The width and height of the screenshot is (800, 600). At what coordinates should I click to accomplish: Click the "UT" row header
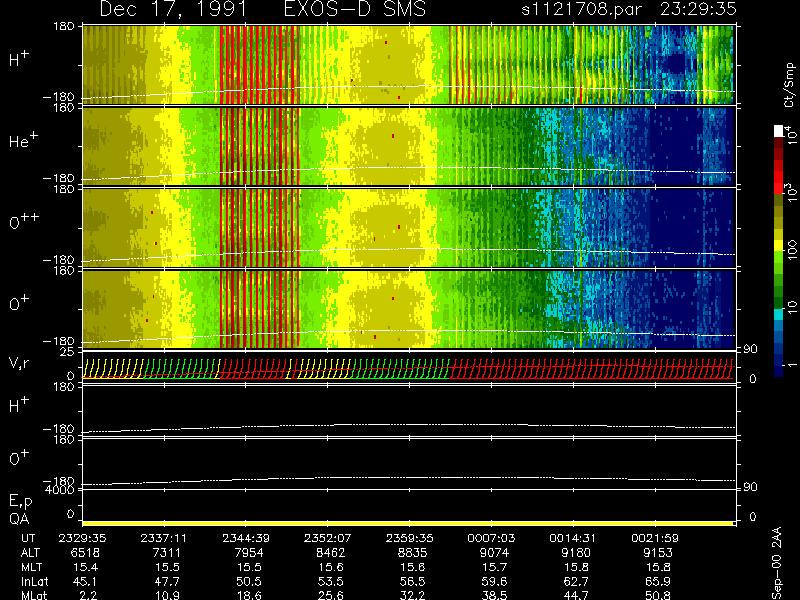[28, 538]
